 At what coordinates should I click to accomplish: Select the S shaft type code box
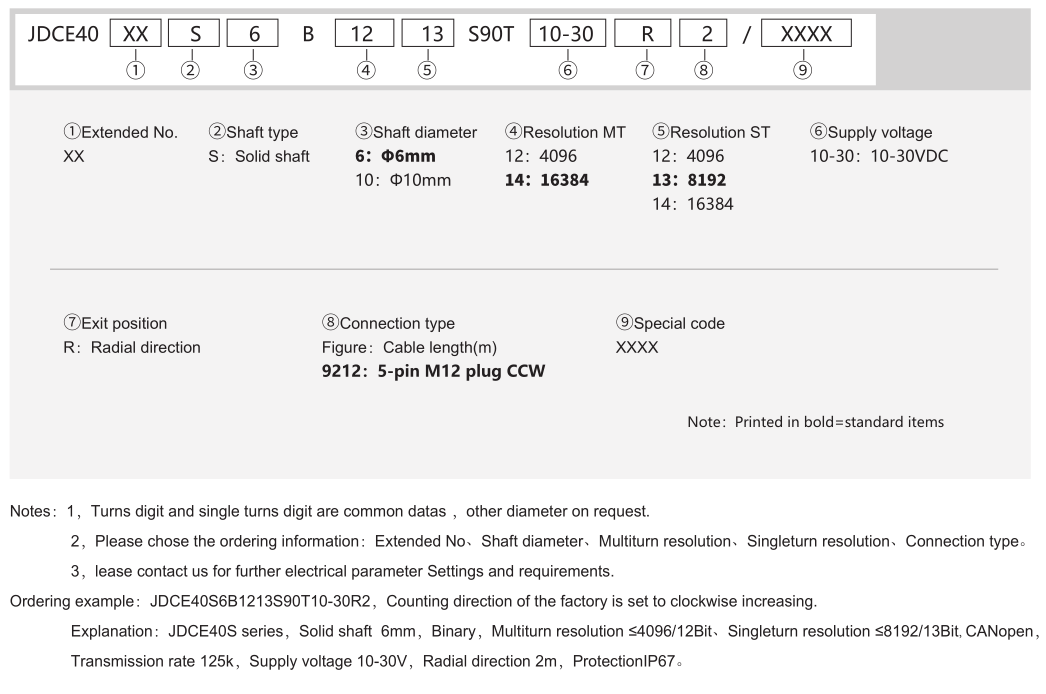pyautogui.click(x=194, y=34)
